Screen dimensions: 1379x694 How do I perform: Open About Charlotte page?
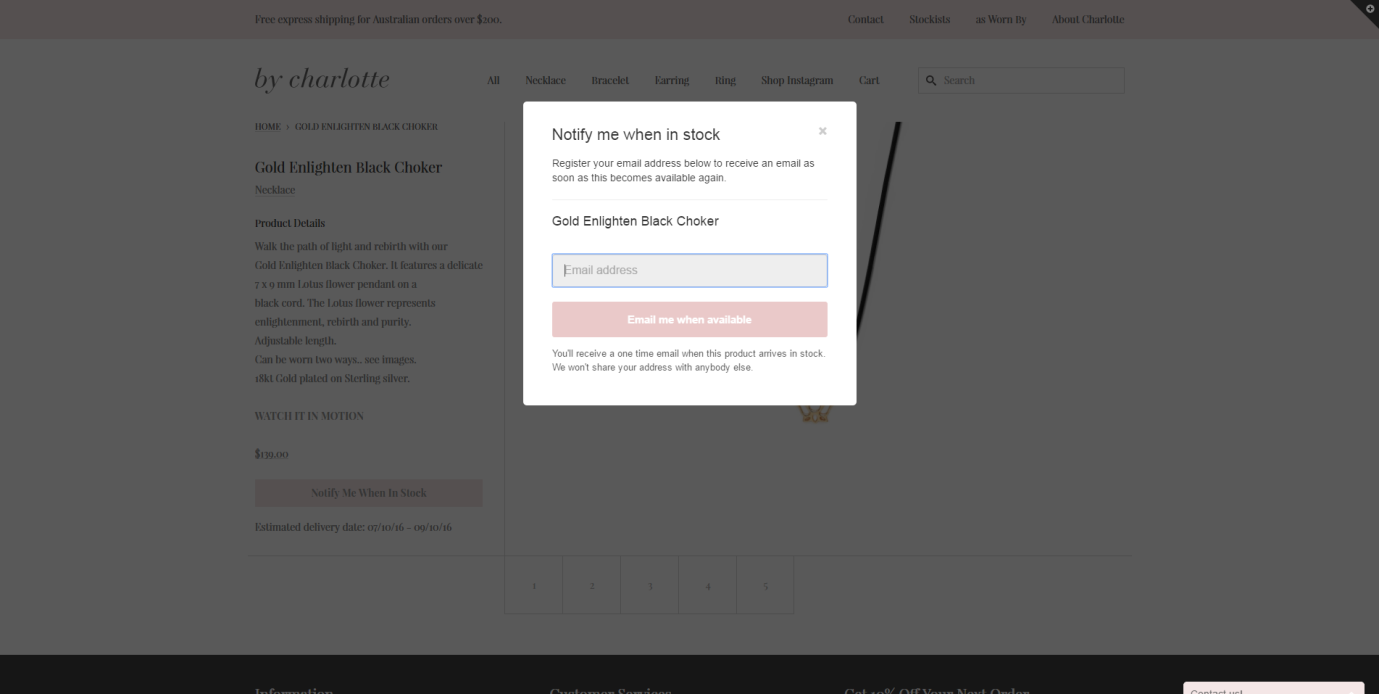(1087, 20)
